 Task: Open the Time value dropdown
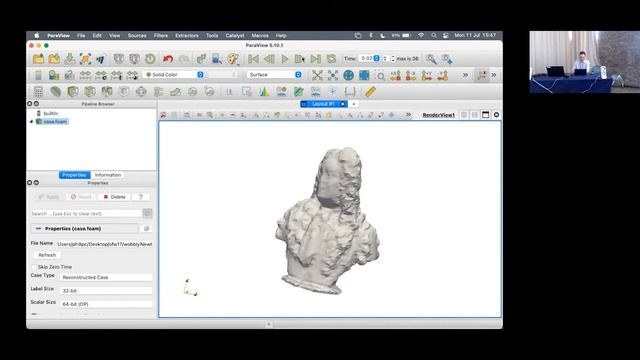tap(370, 59)
